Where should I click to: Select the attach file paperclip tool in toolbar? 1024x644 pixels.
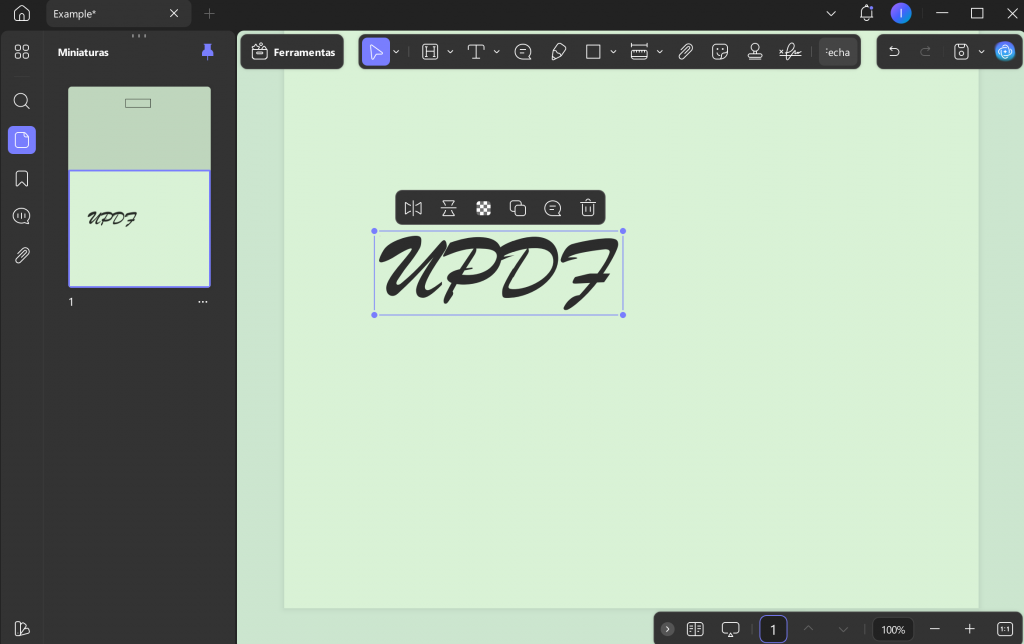(x=685, y=52)
